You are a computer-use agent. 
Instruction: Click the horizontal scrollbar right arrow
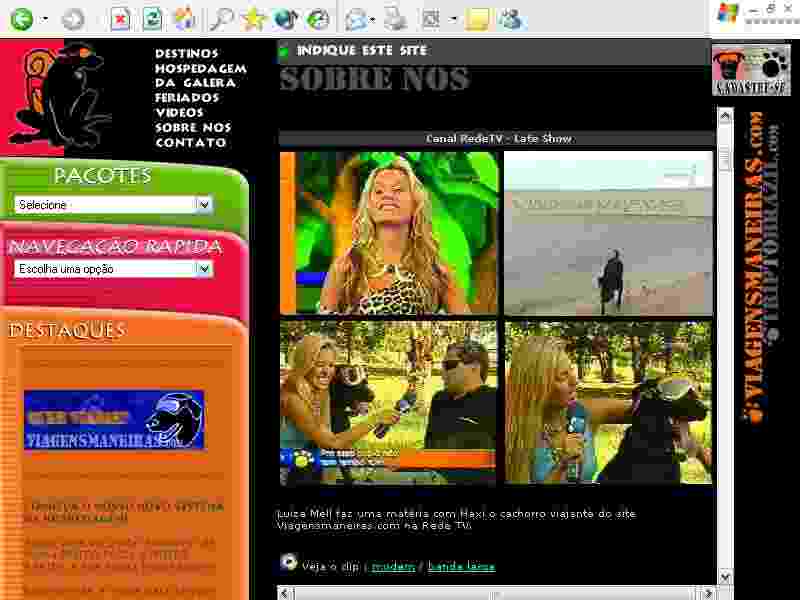(707, 593)
